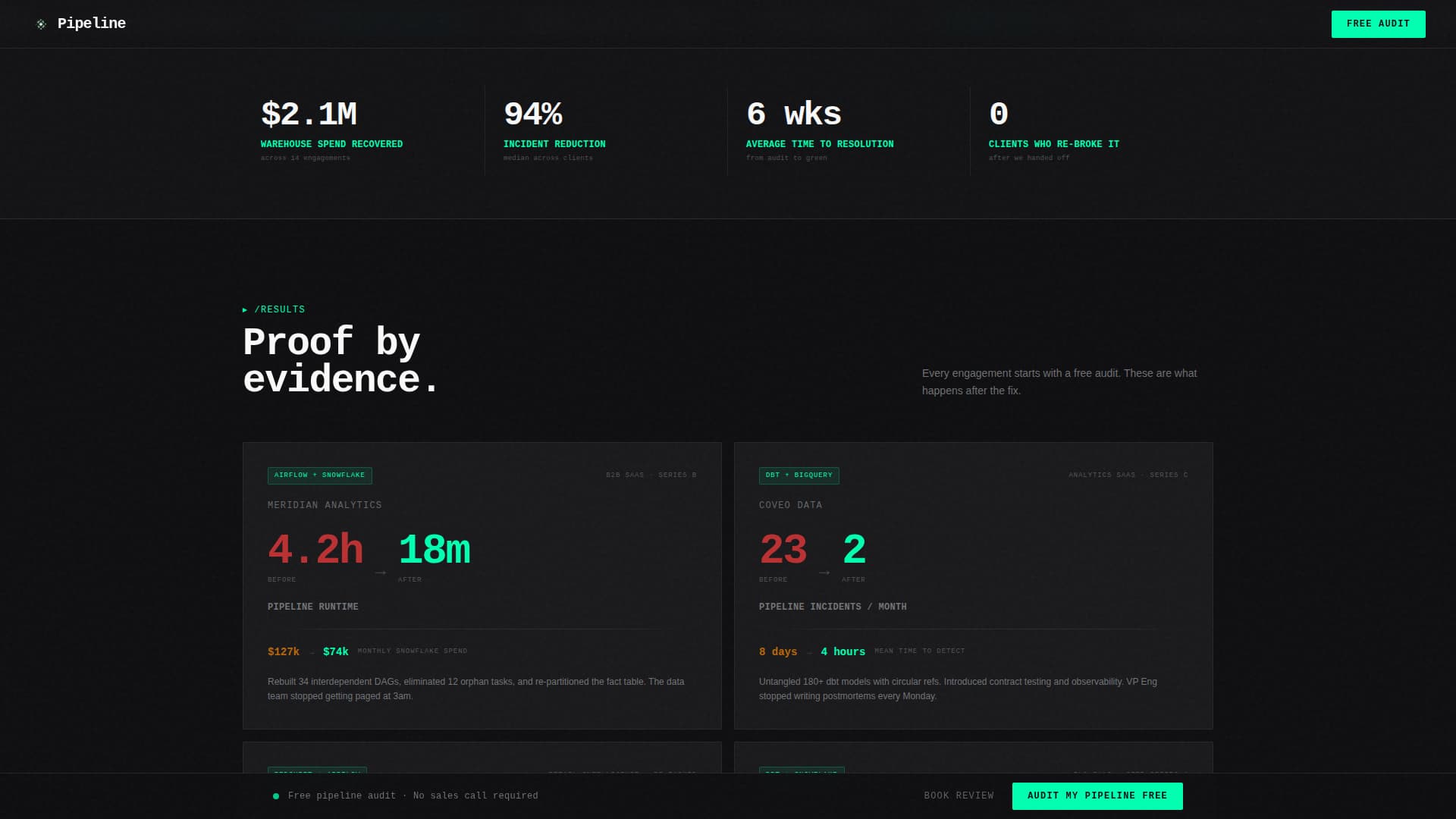Click CLIENTS WHO RE-BROKE IT label
Image resolution: width=1456 pixels, height=819 pixels.
(x=1053, y=144)
